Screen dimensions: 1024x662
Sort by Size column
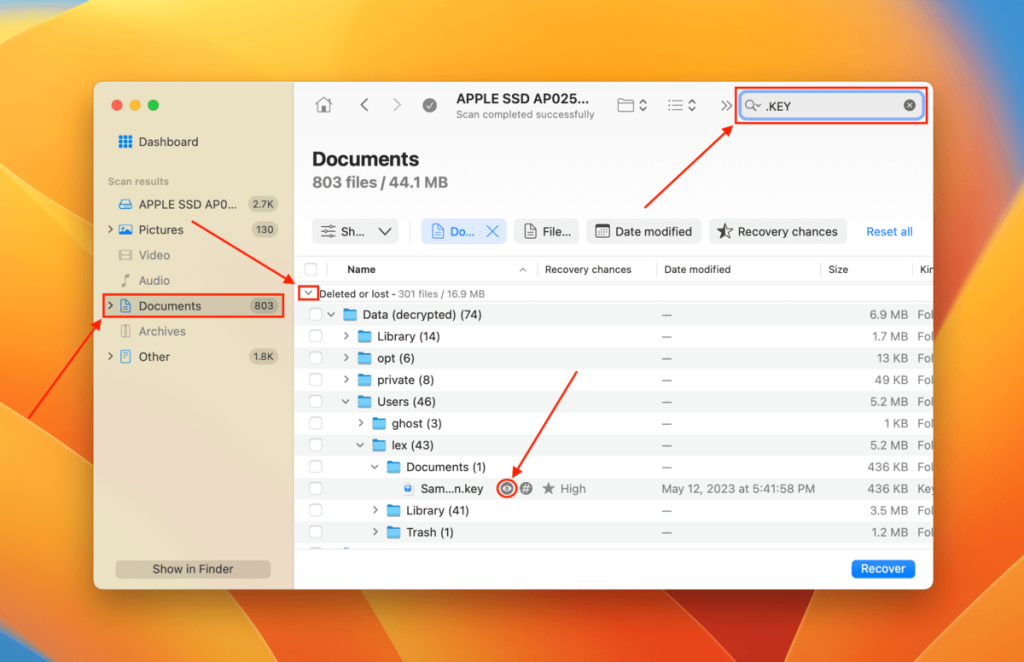click(x=838, y=269)
